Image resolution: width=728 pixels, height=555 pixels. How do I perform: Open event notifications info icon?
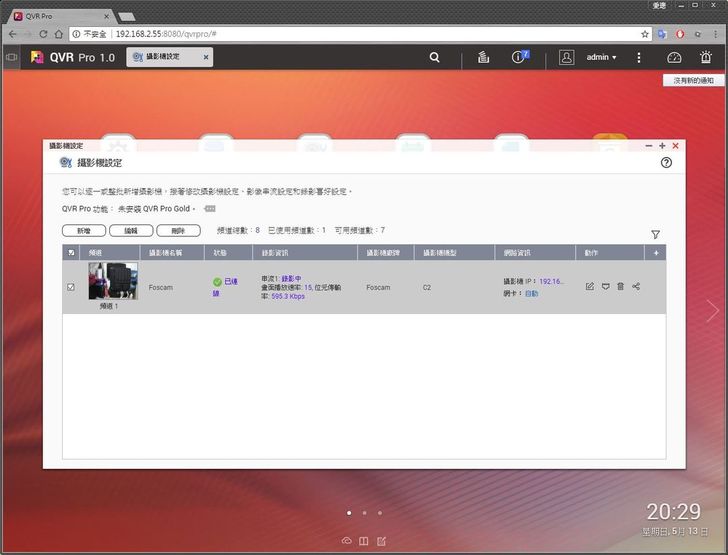pyautogui.click(x=519, y=58)
